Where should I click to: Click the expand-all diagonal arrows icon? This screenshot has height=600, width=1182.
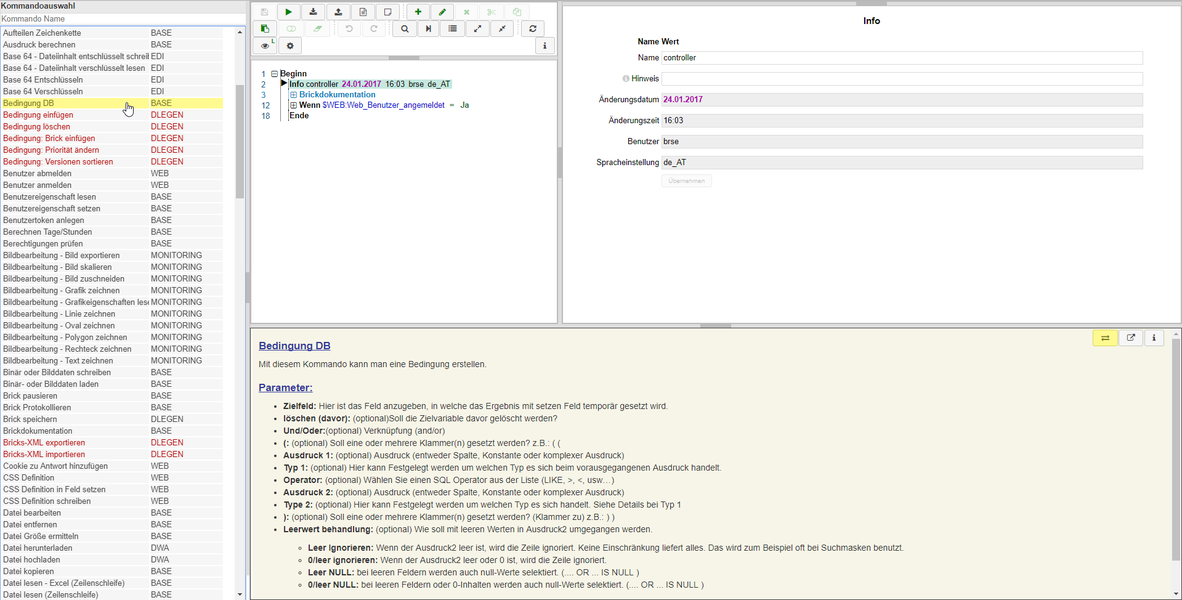[477, 29]
